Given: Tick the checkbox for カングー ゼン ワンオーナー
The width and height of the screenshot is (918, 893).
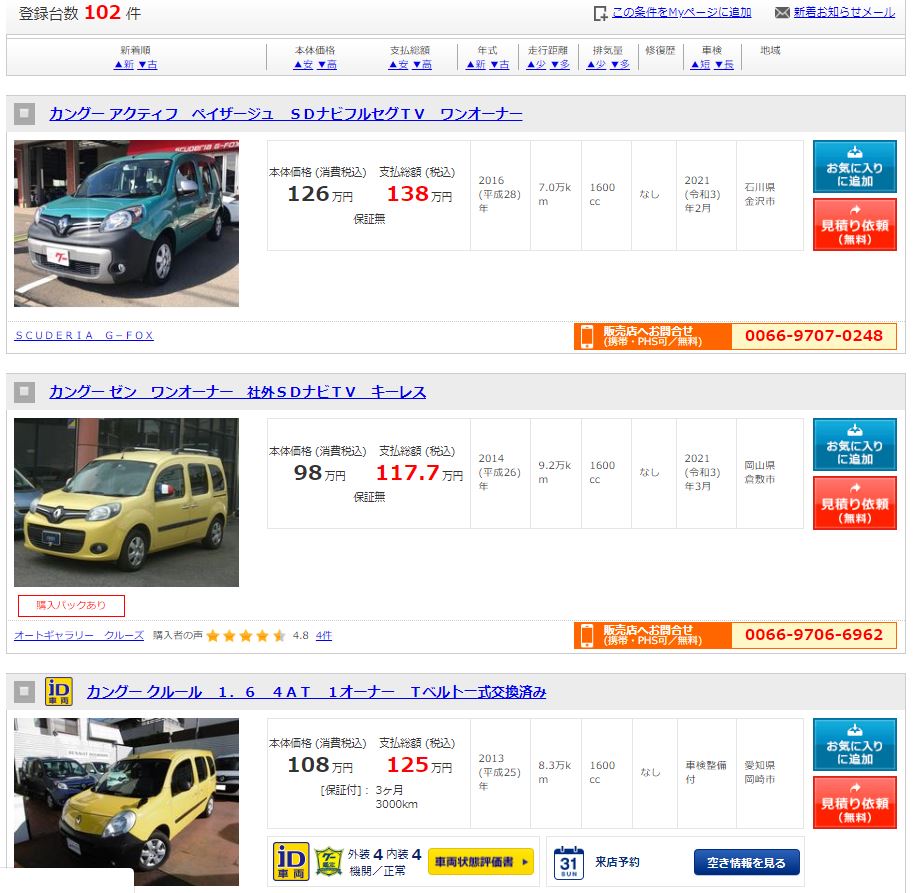Looking at the screenshot, I should tap(24, 392).
